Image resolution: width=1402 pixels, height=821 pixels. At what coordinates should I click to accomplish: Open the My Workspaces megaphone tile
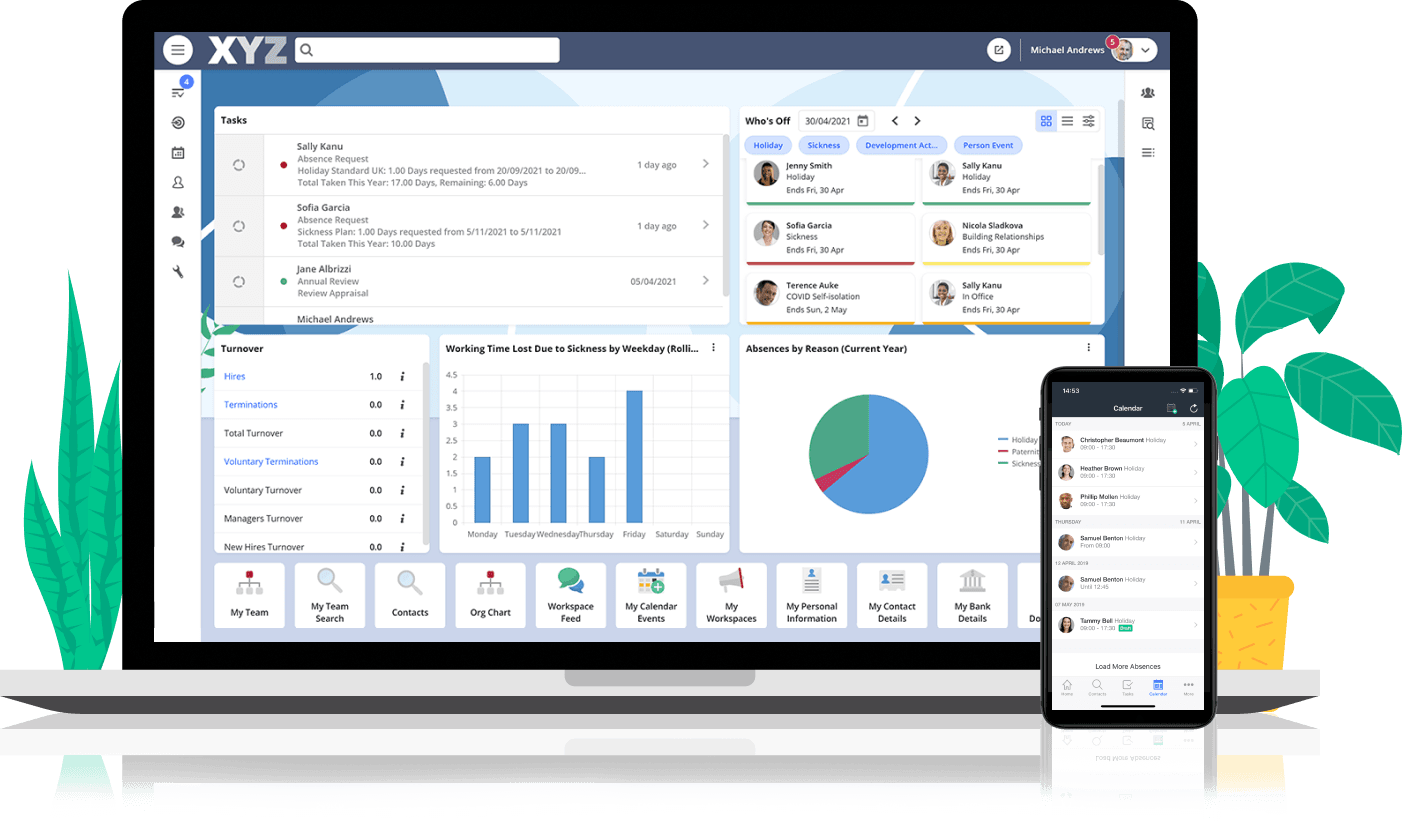click(x=731, y=596)
